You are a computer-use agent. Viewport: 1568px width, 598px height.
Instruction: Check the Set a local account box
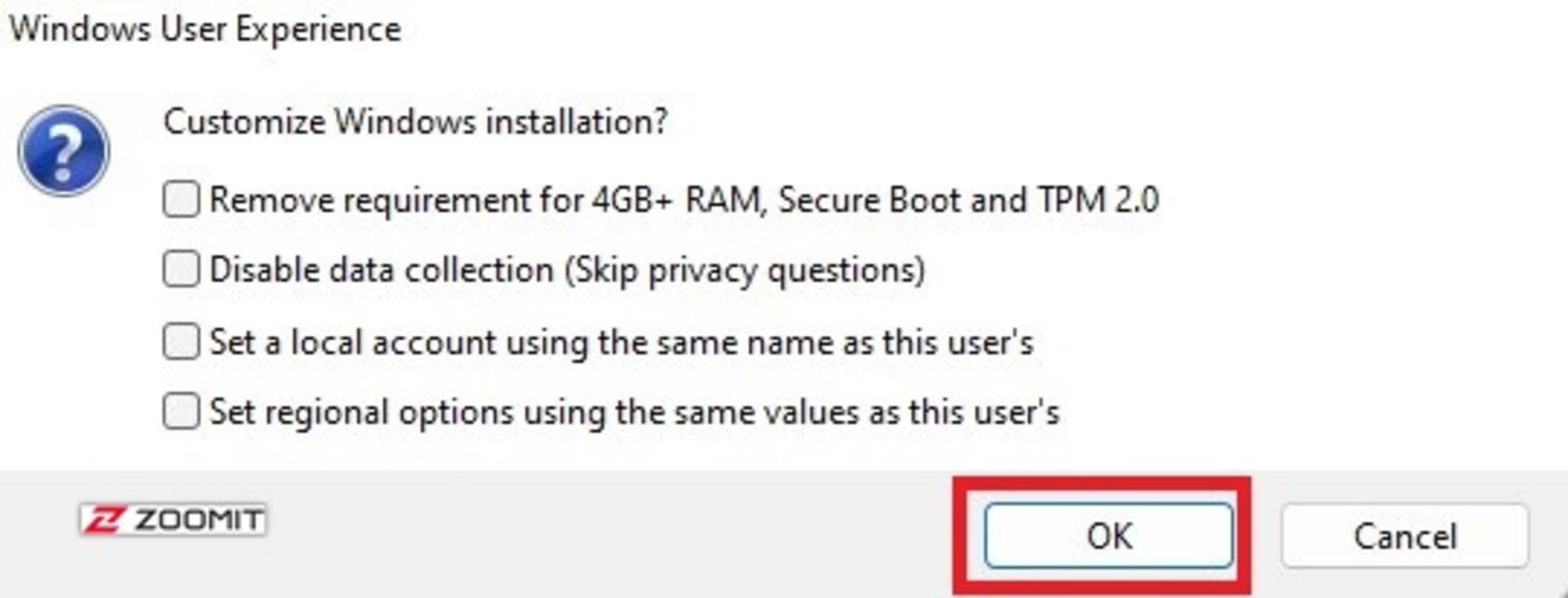pyautogui.click(x=180, y=341)
